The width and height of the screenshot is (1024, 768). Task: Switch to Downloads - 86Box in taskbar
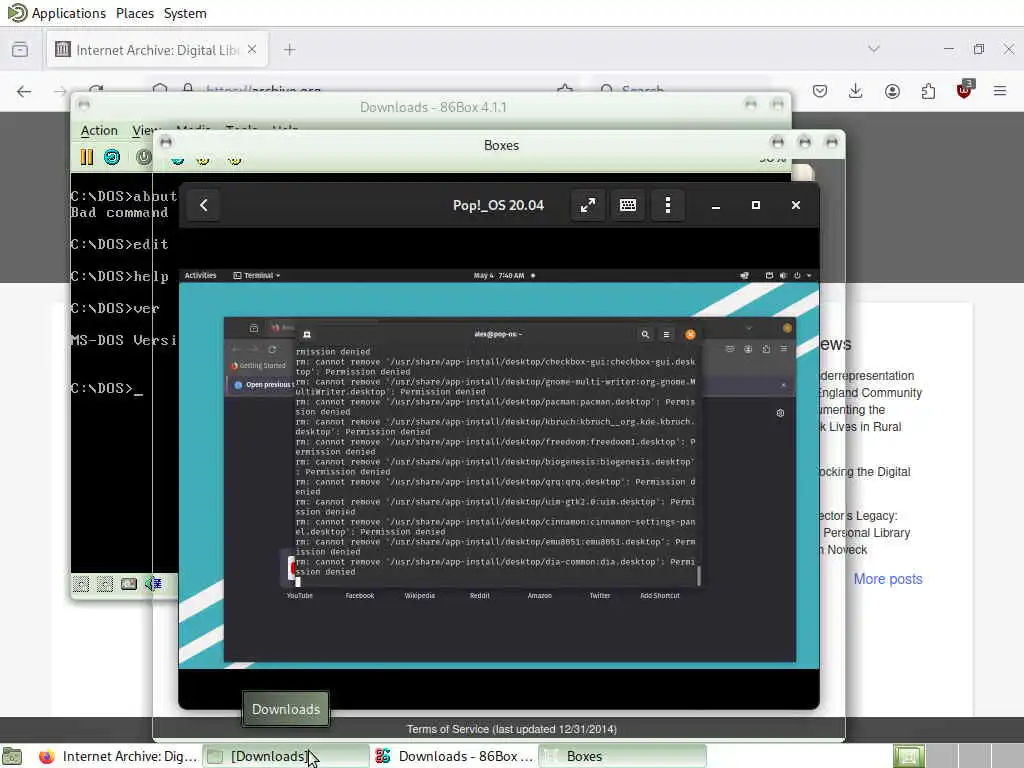[x=453, y=756]
